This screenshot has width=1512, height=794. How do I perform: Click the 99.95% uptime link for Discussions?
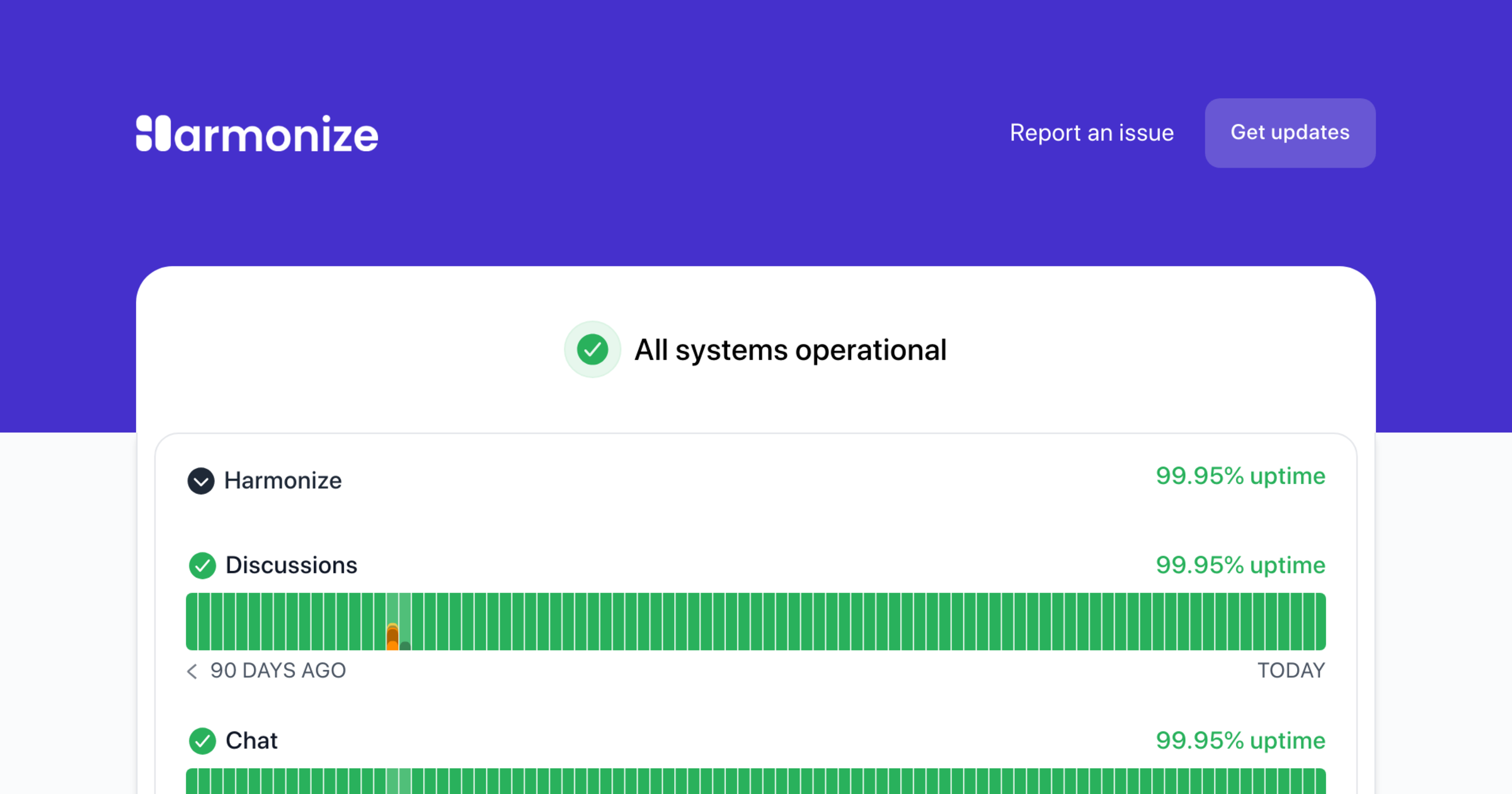(x=1240, y=565)
